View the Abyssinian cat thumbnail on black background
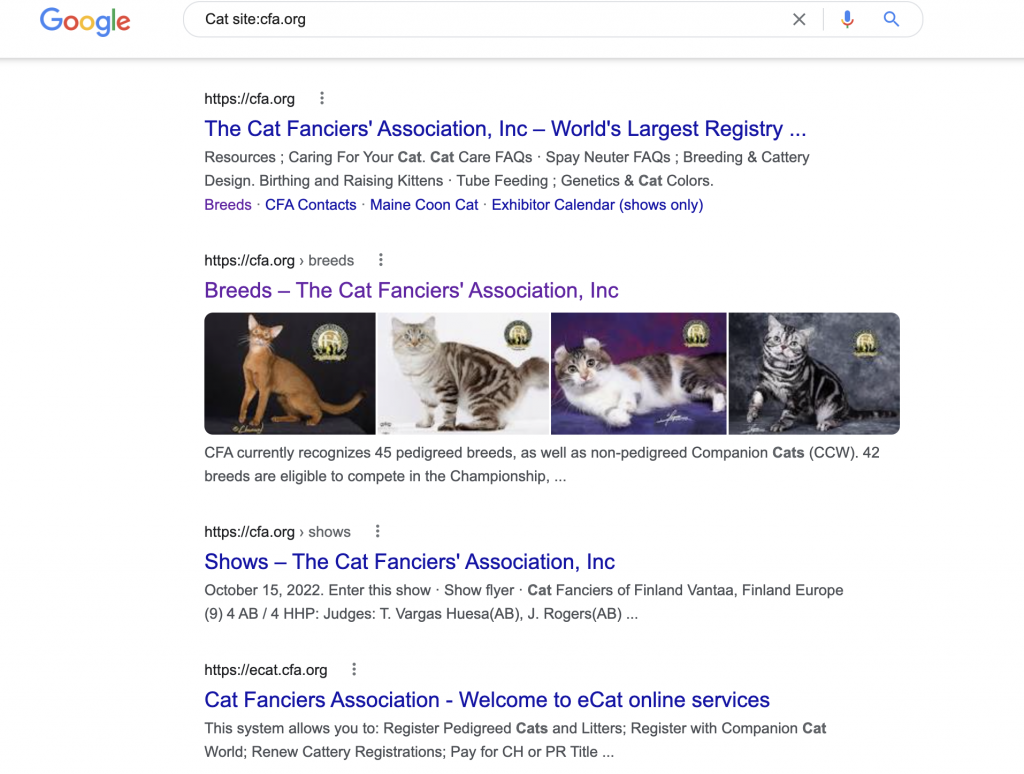Image resolution: width=1024 pixels, height=774 pixels. click(x=290, y=374)
